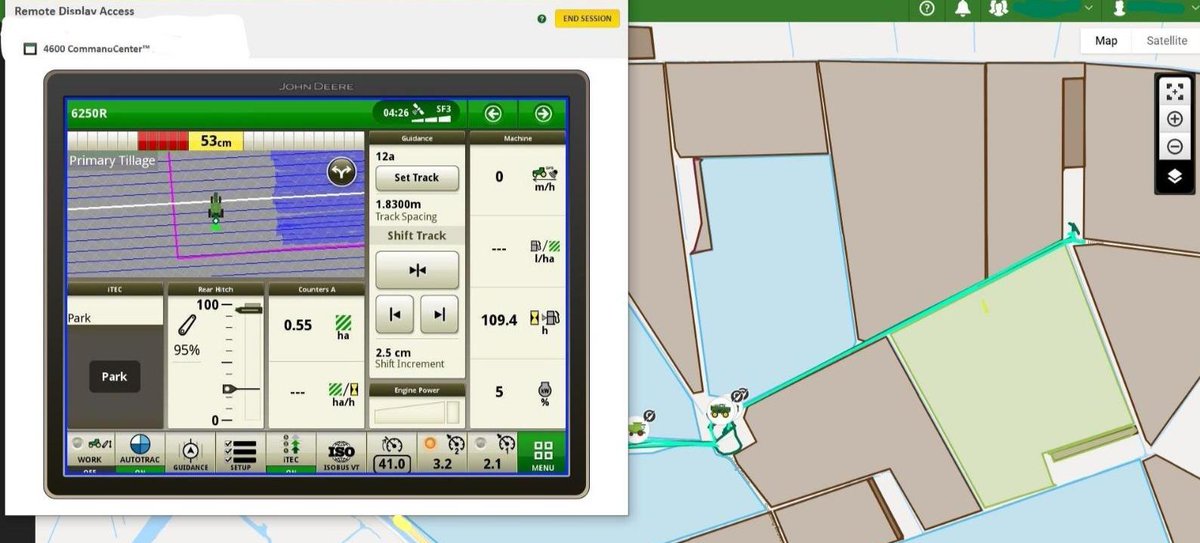The image size is (1200, 543).
Task: Open GUIDANCE from the shortcut bar
Action: coord(190,453)
